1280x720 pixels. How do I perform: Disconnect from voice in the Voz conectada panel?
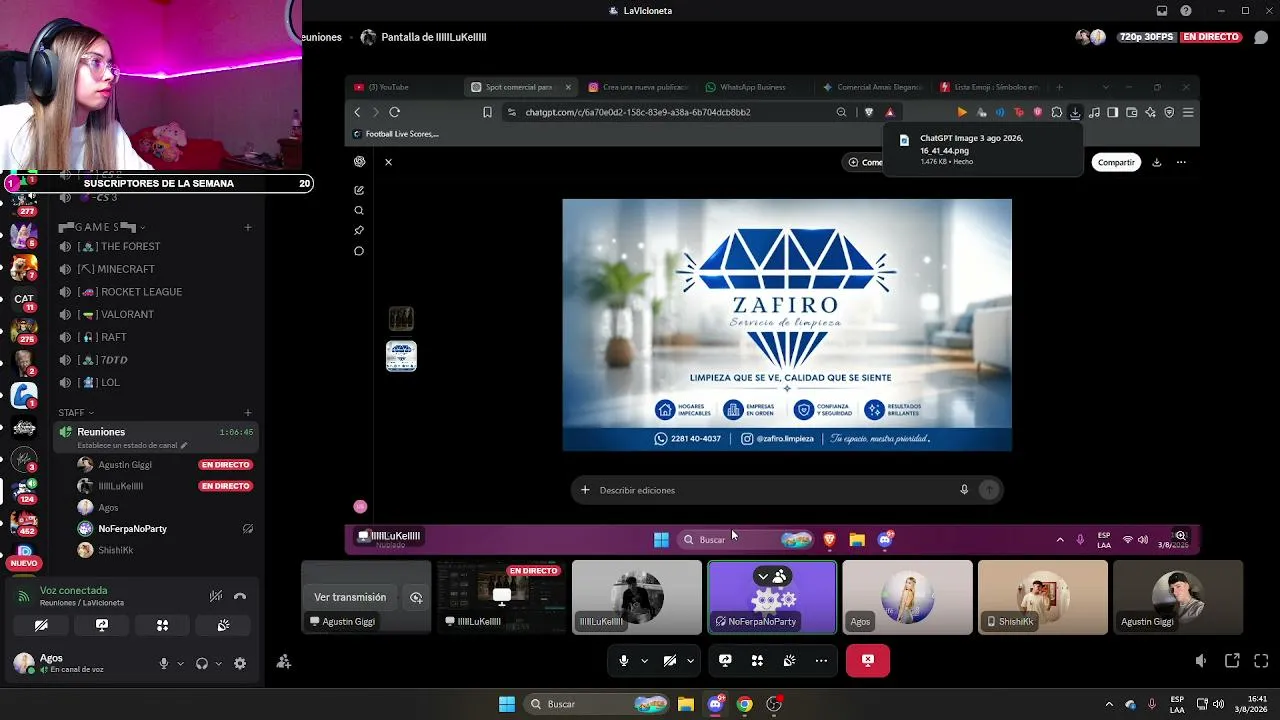point(240,596)
